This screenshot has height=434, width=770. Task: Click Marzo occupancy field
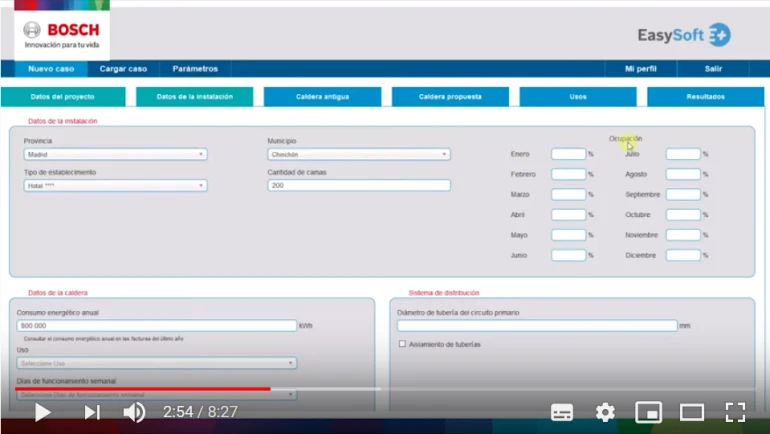point(568,194)
